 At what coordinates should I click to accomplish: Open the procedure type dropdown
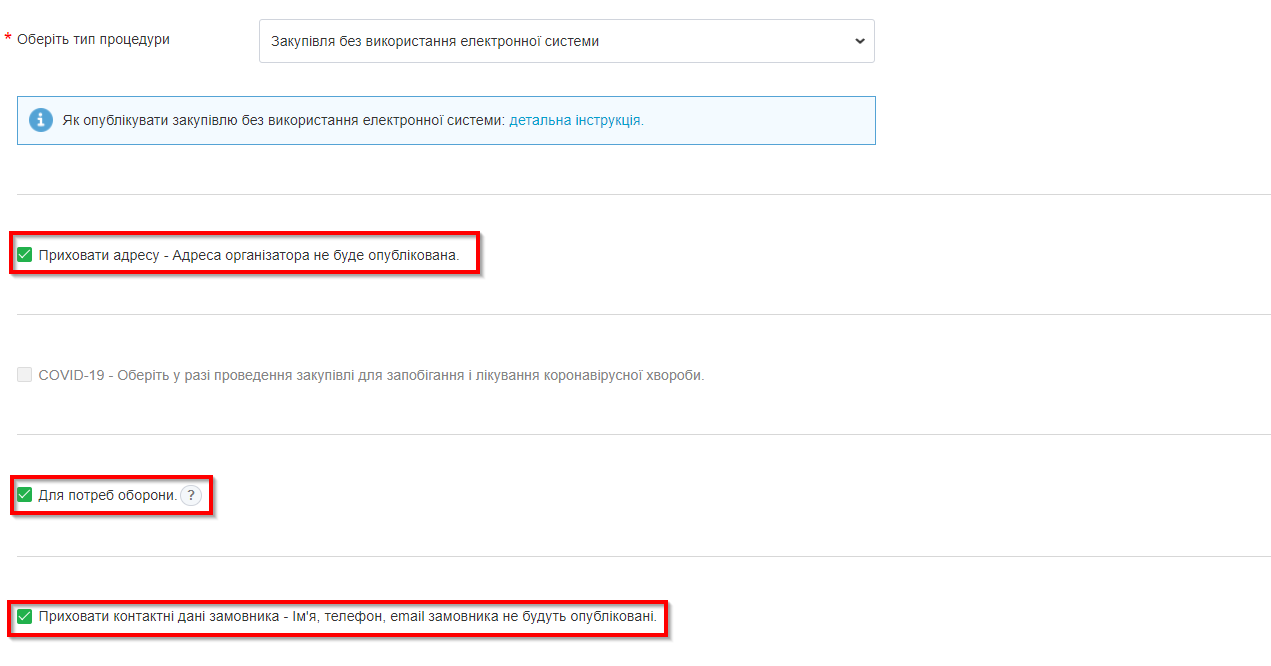[566, 41]
